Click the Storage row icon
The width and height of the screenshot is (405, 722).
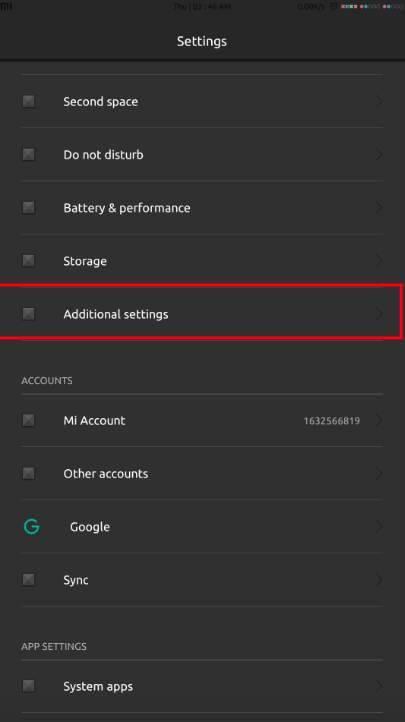pyautogui.click(x=29, y=261)
